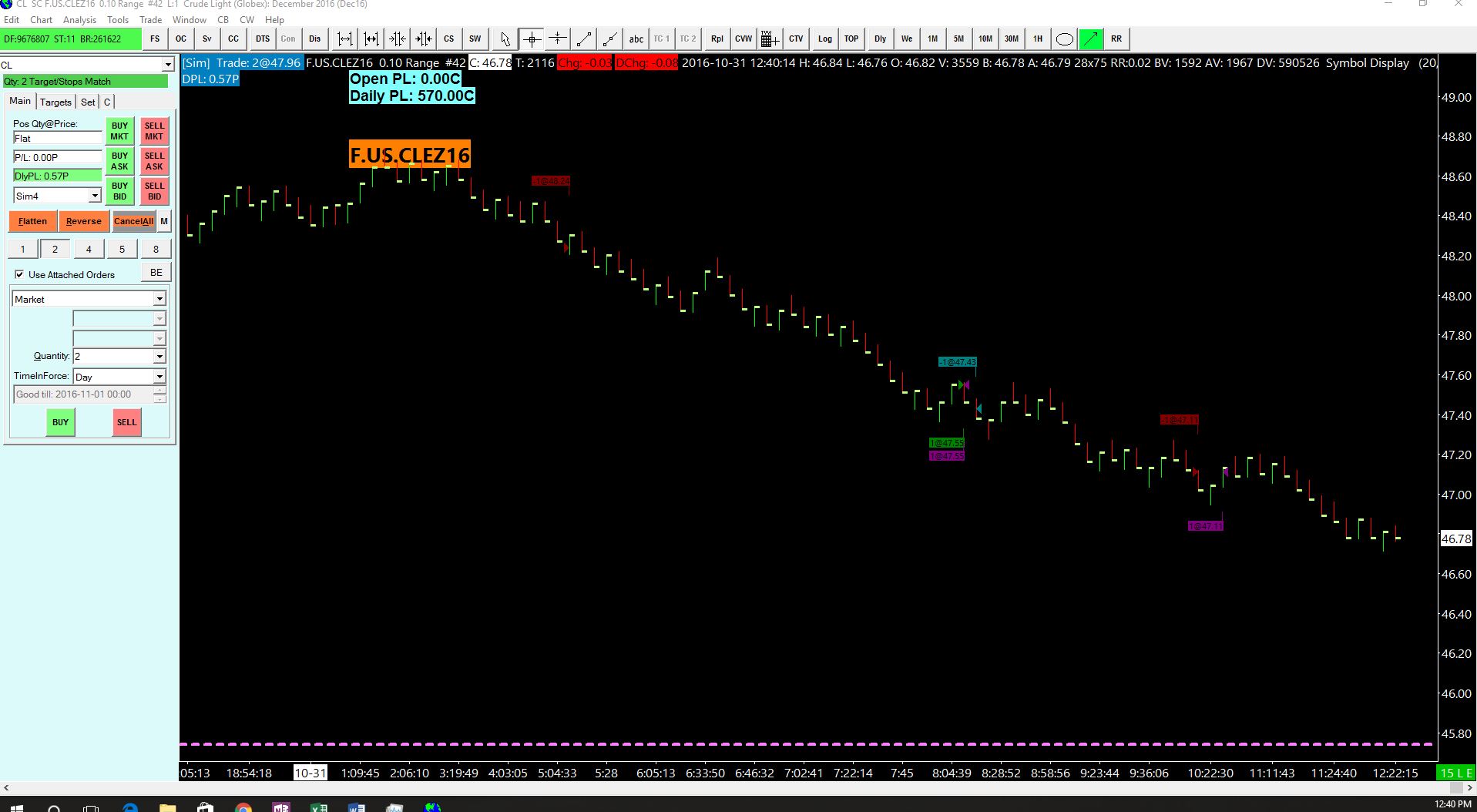Click the green arrow tool icon

click(1091, 39)
